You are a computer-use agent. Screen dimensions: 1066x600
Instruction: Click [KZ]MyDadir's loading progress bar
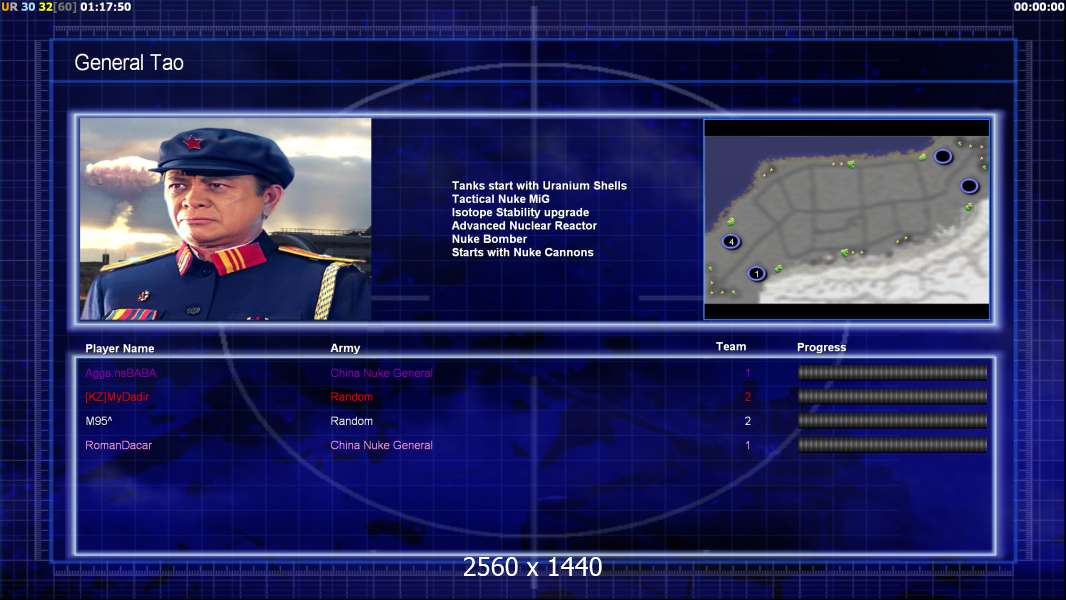(893, 396)
